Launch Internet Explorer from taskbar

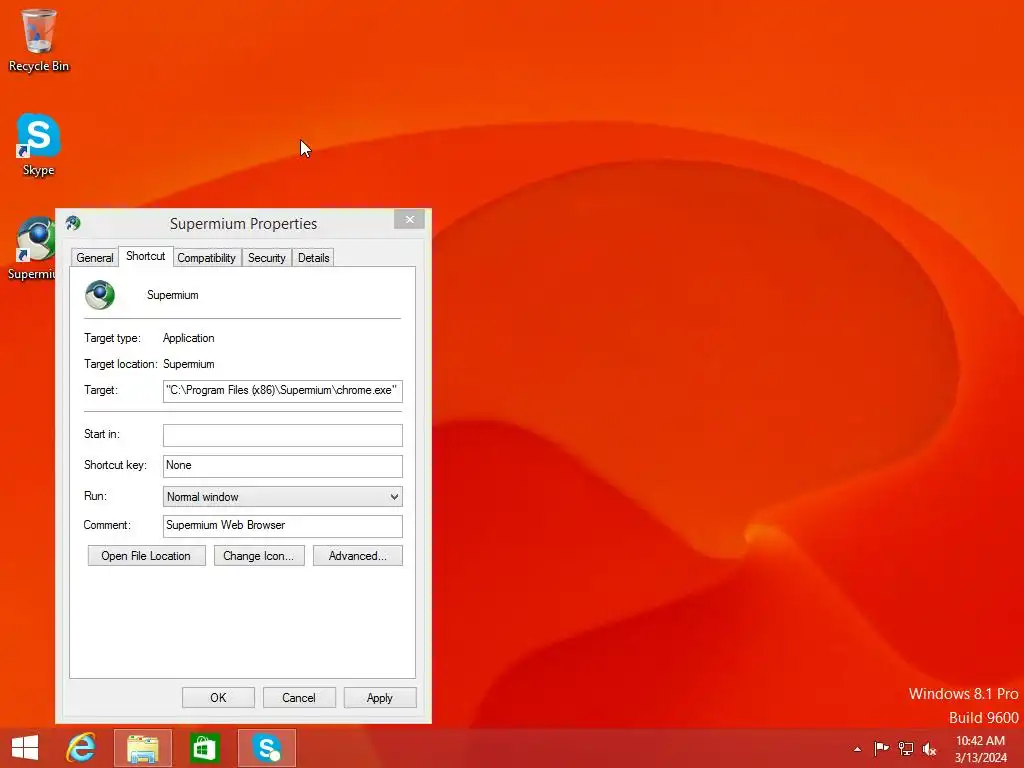81,748
